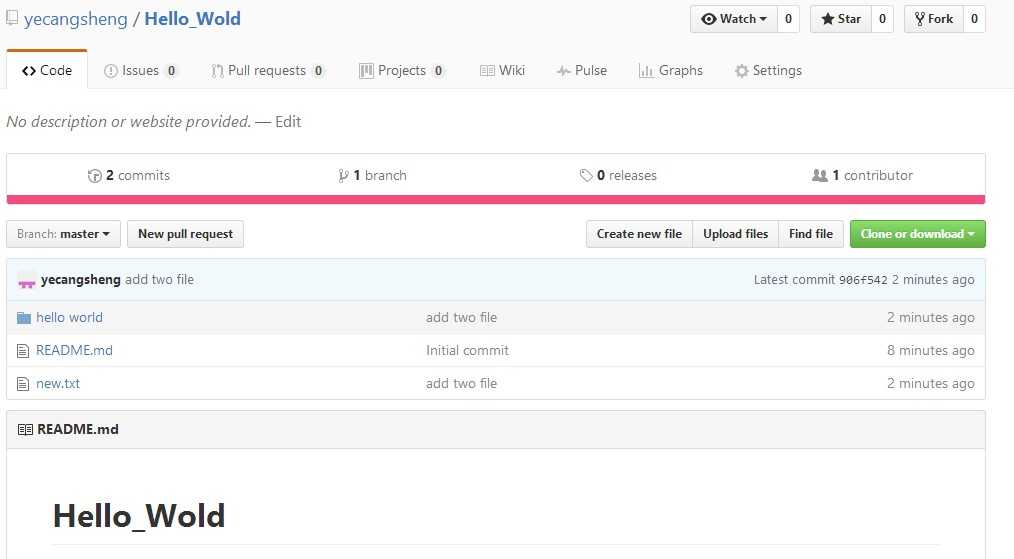The image size is (1014, 559).
Task: Click the Hello_Wold README heading
Action: pos(139,516)
